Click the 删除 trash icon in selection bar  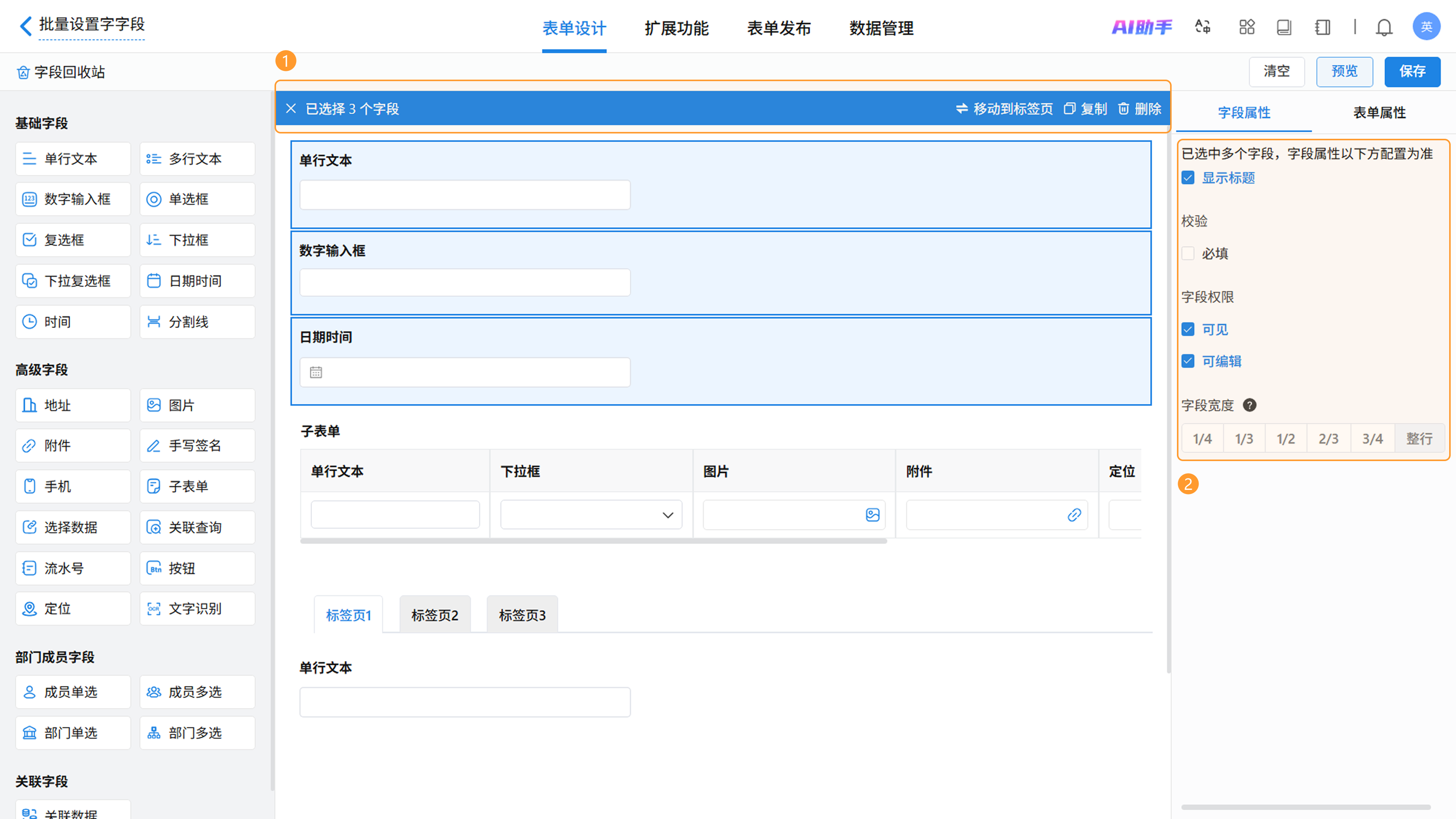tap(1123, 108)
